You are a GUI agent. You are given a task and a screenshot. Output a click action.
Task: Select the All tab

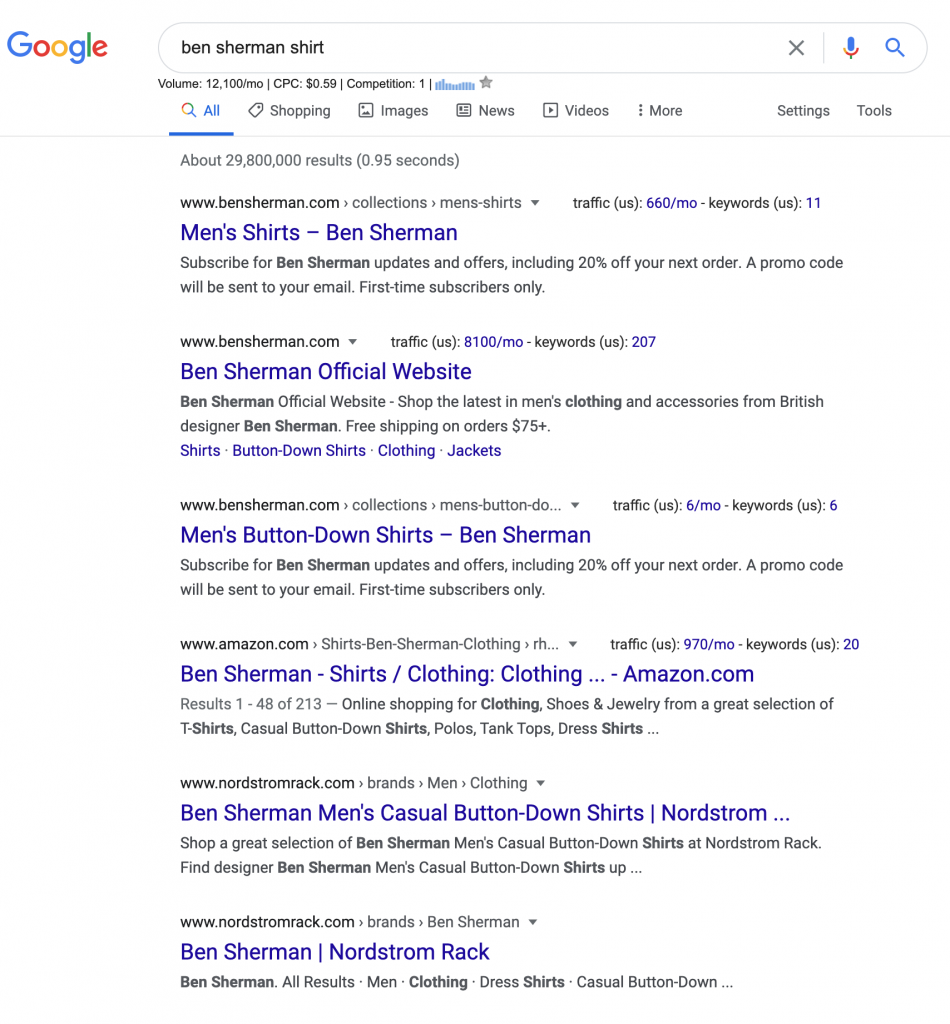201,111
